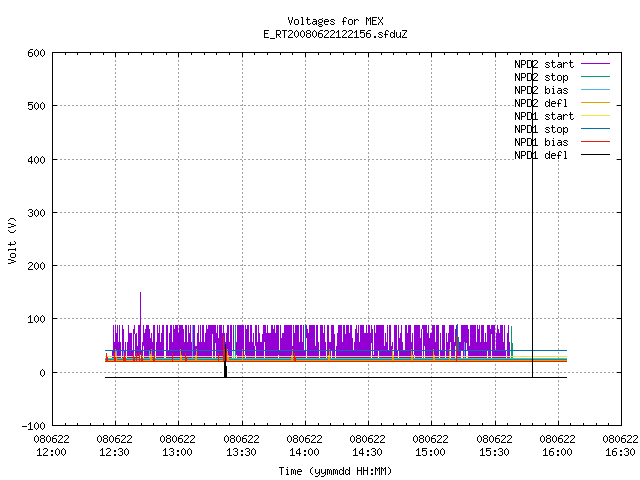640x480 pixels.
Task: Click the -100 y-axis tick label
Action: pos(33,426)
